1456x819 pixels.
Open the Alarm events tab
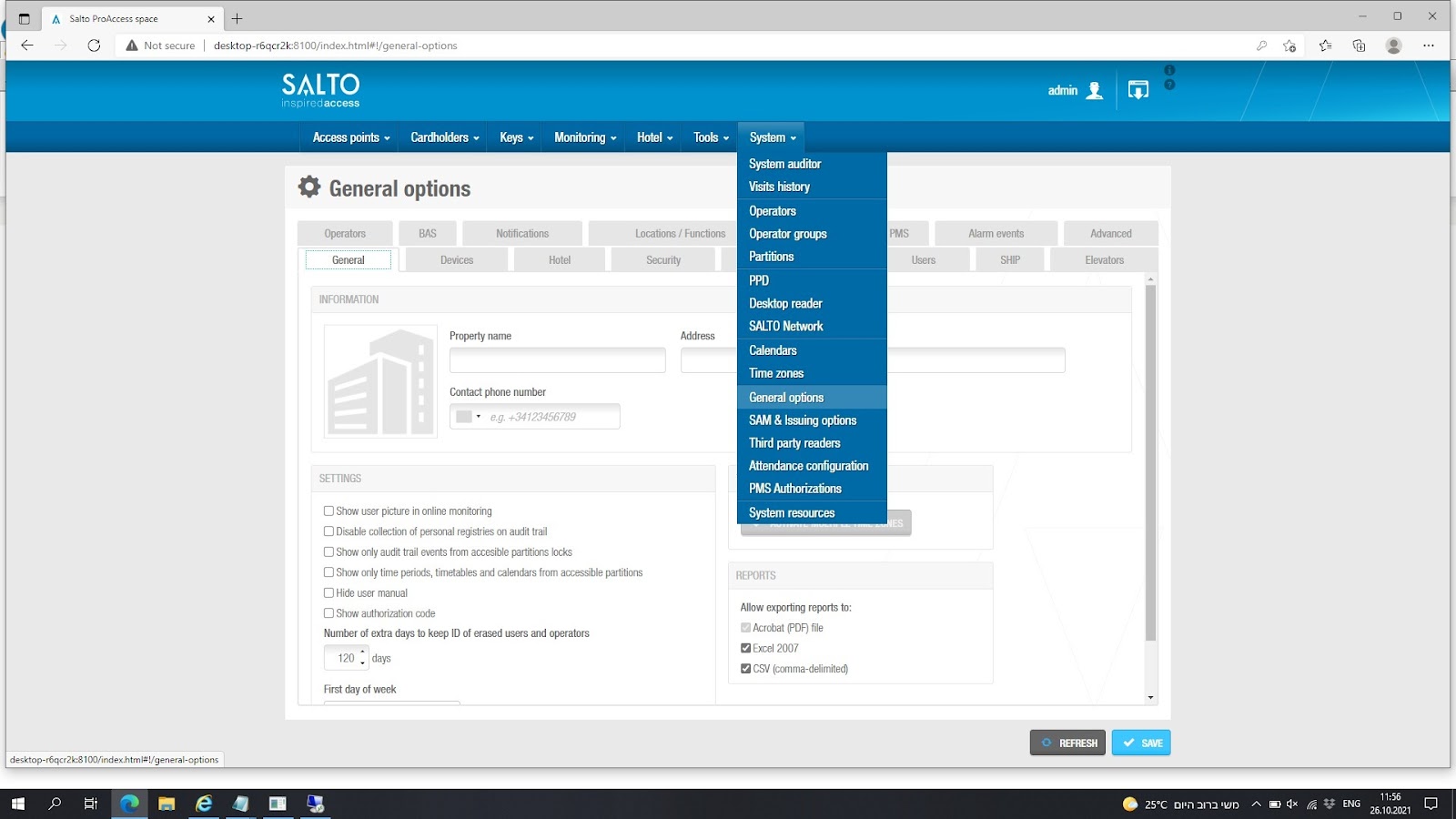(996, 234)
